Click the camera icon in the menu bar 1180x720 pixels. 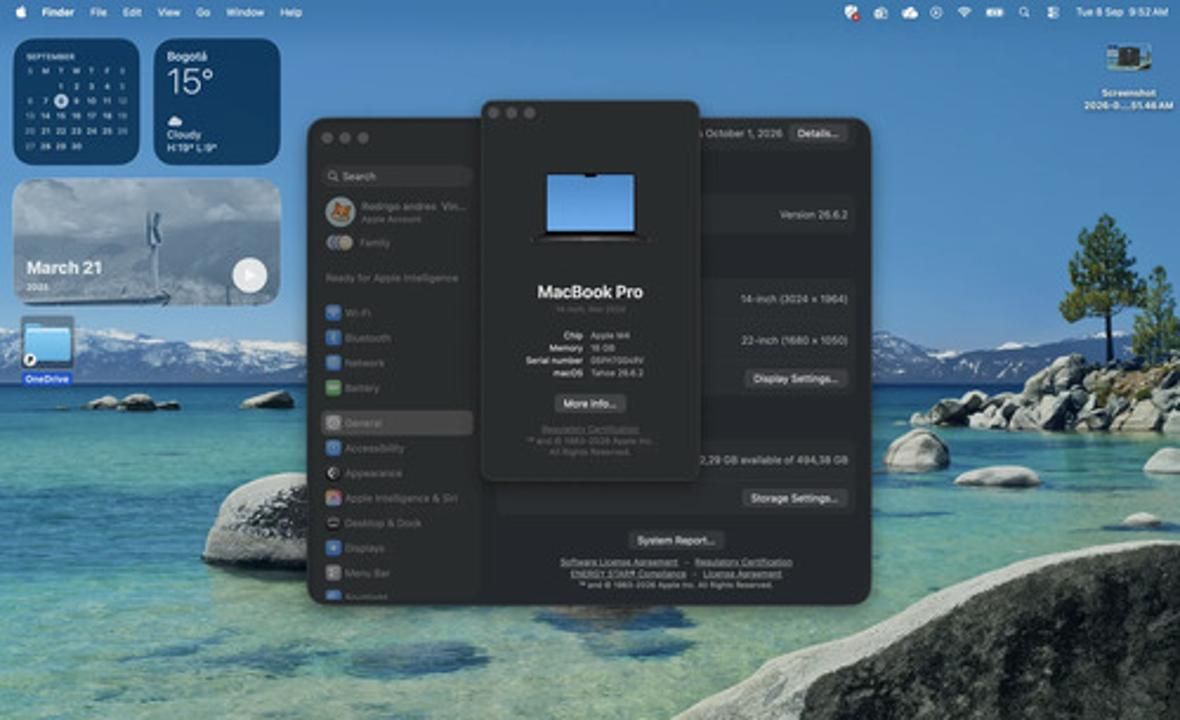click(880, 13)
